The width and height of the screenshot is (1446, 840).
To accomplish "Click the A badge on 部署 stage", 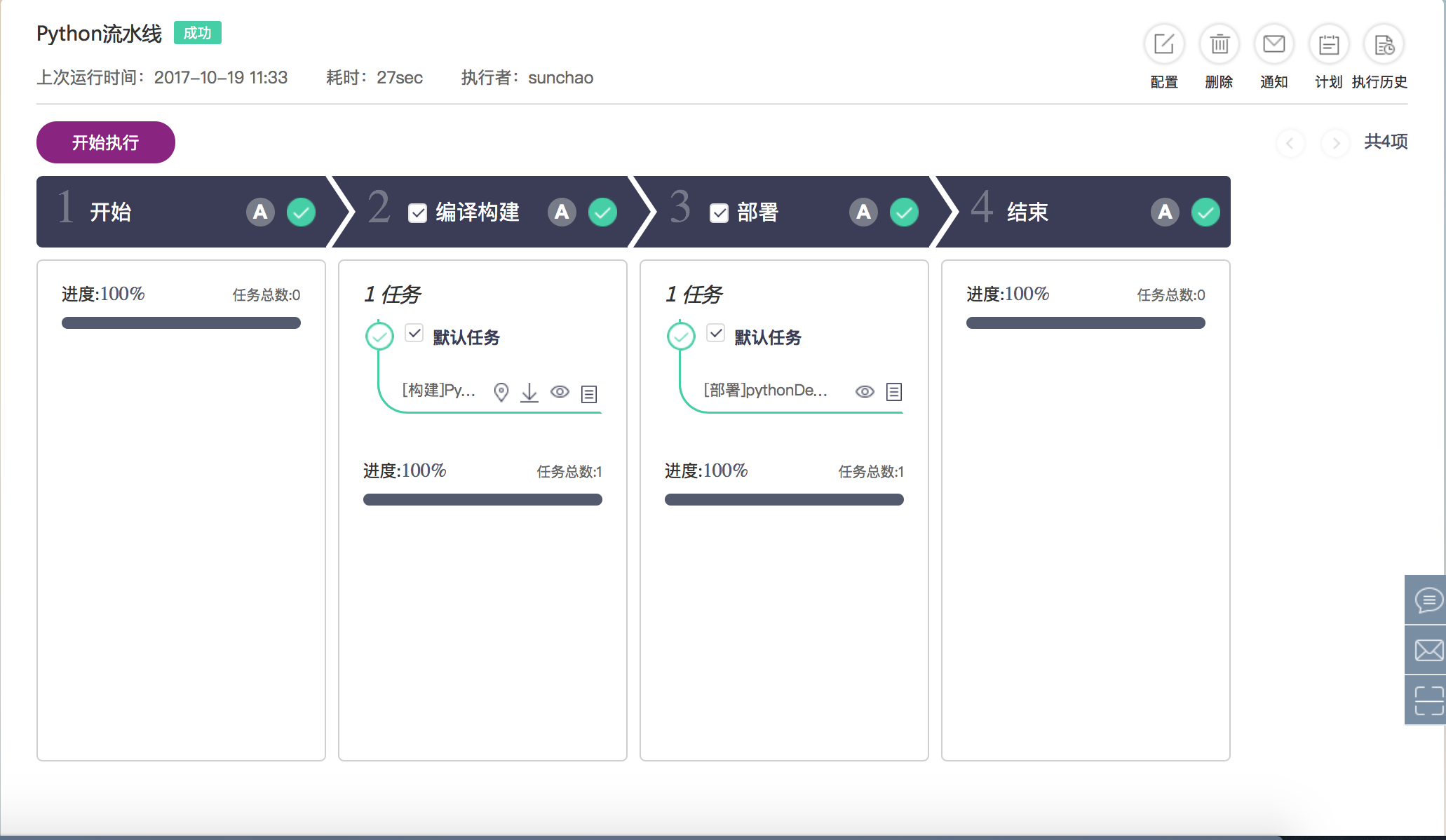I will point(863,212).
